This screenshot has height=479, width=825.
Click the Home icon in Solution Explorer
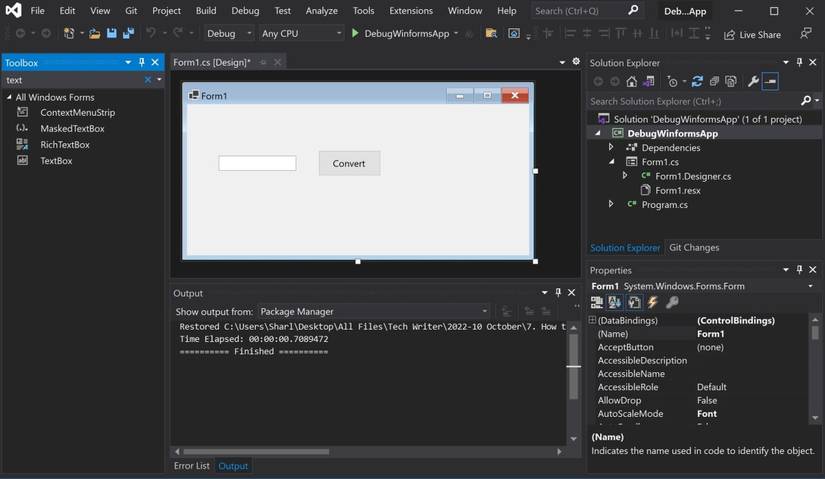click(x=631, y=82)
